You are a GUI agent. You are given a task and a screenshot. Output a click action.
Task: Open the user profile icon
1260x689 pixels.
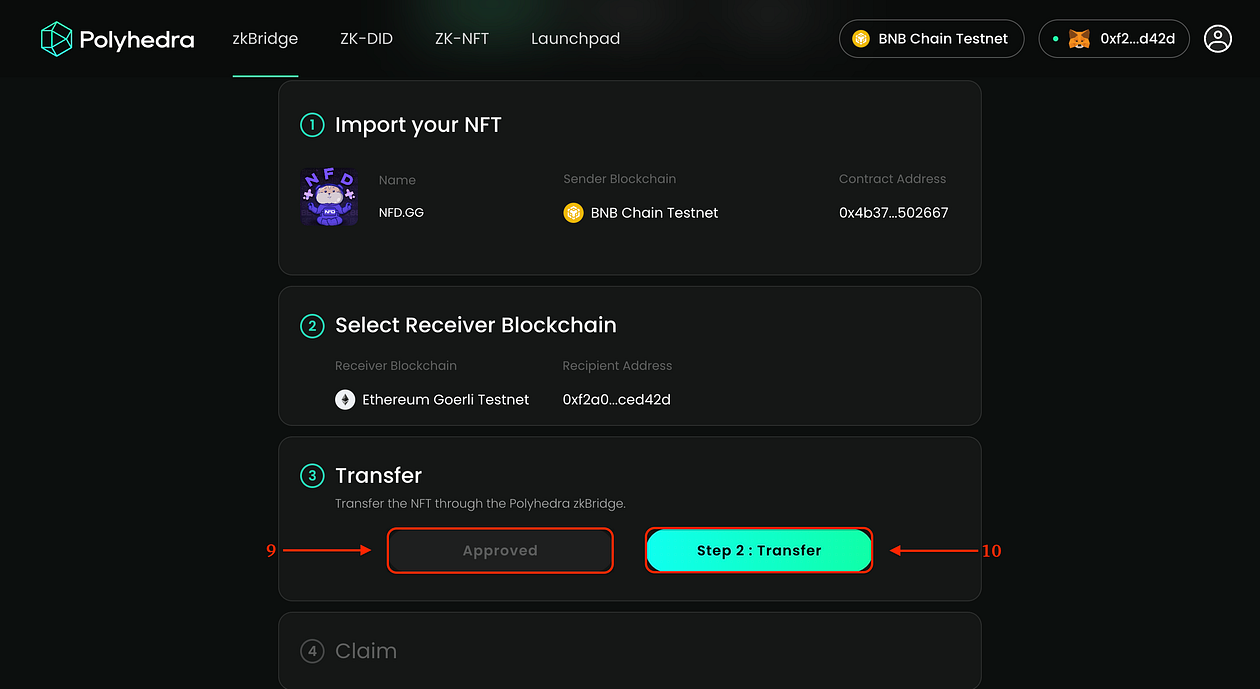[x=1217, y=39]
